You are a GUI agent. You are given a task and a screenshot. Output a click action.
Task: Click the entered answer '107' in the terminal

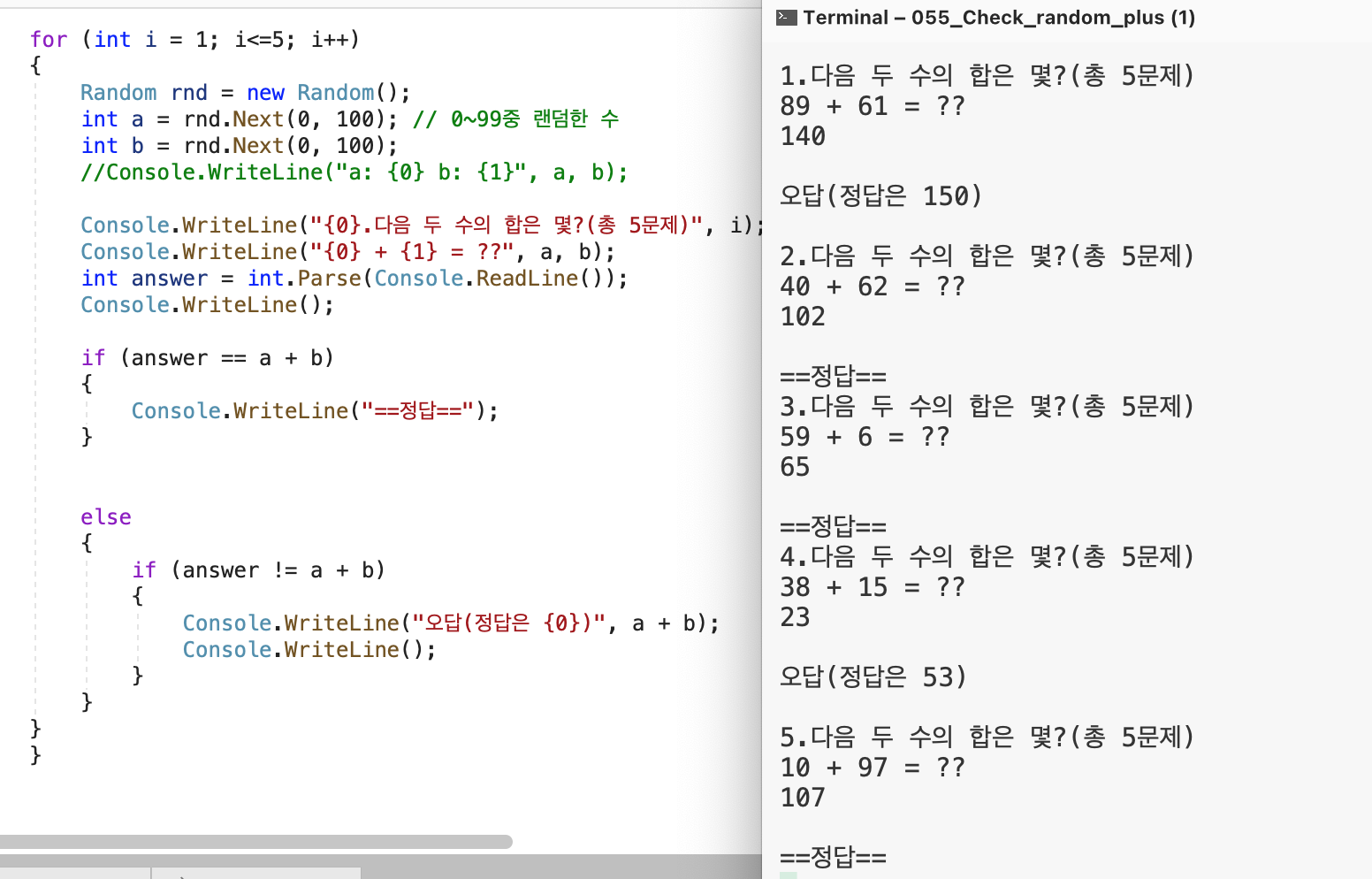click(803, 798)
